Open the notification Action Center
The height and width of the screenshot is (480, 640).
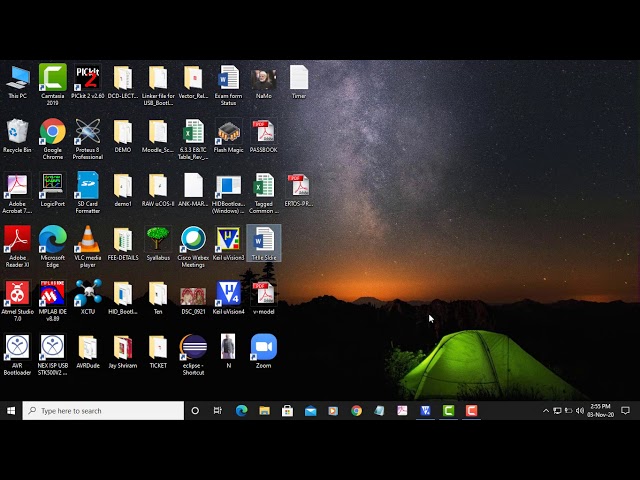(x=626, y=410)
